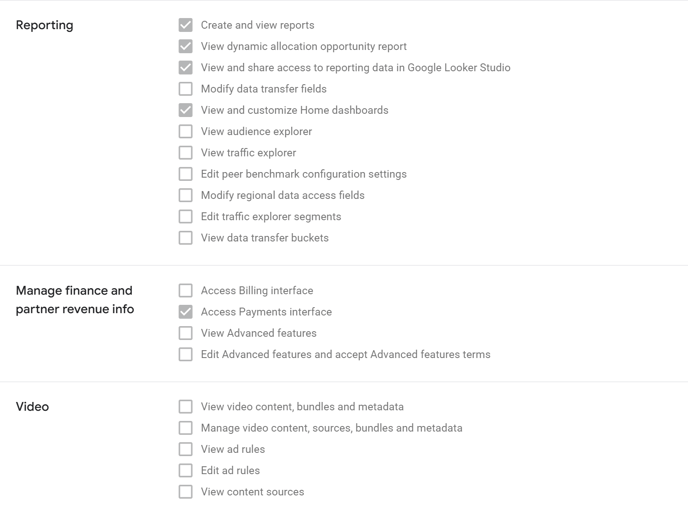Enable Modify data transfer fields
Screen dimensions: 688x519
(186, 89)
